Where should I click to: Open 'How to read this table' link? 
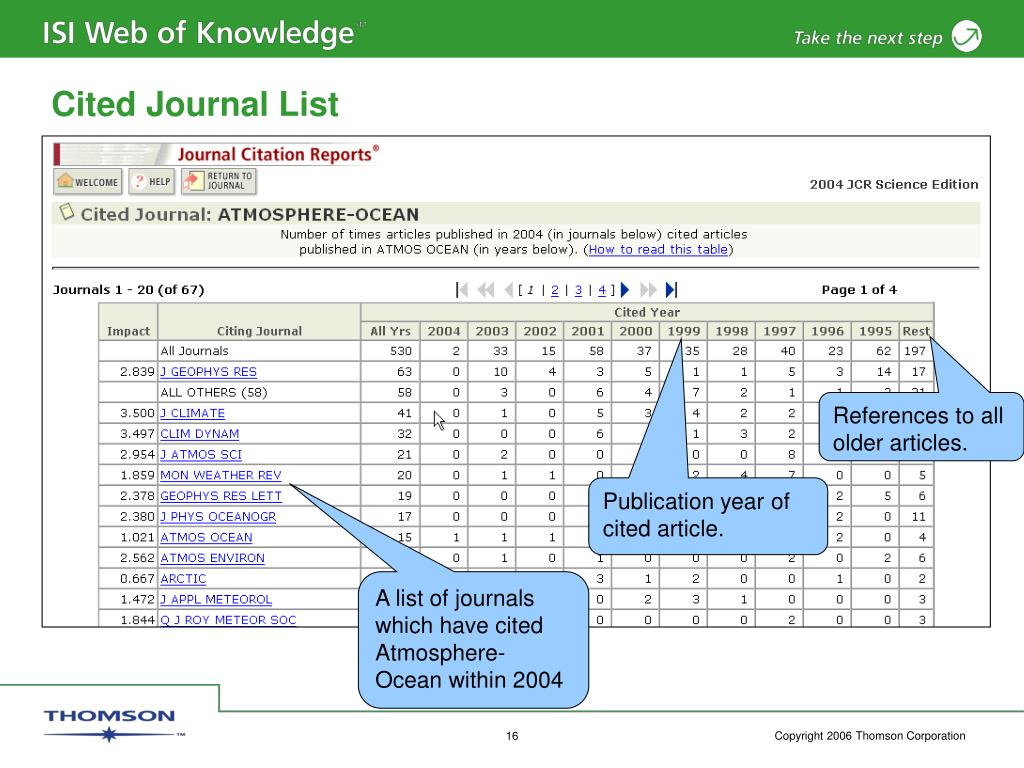tap(658, 249)
